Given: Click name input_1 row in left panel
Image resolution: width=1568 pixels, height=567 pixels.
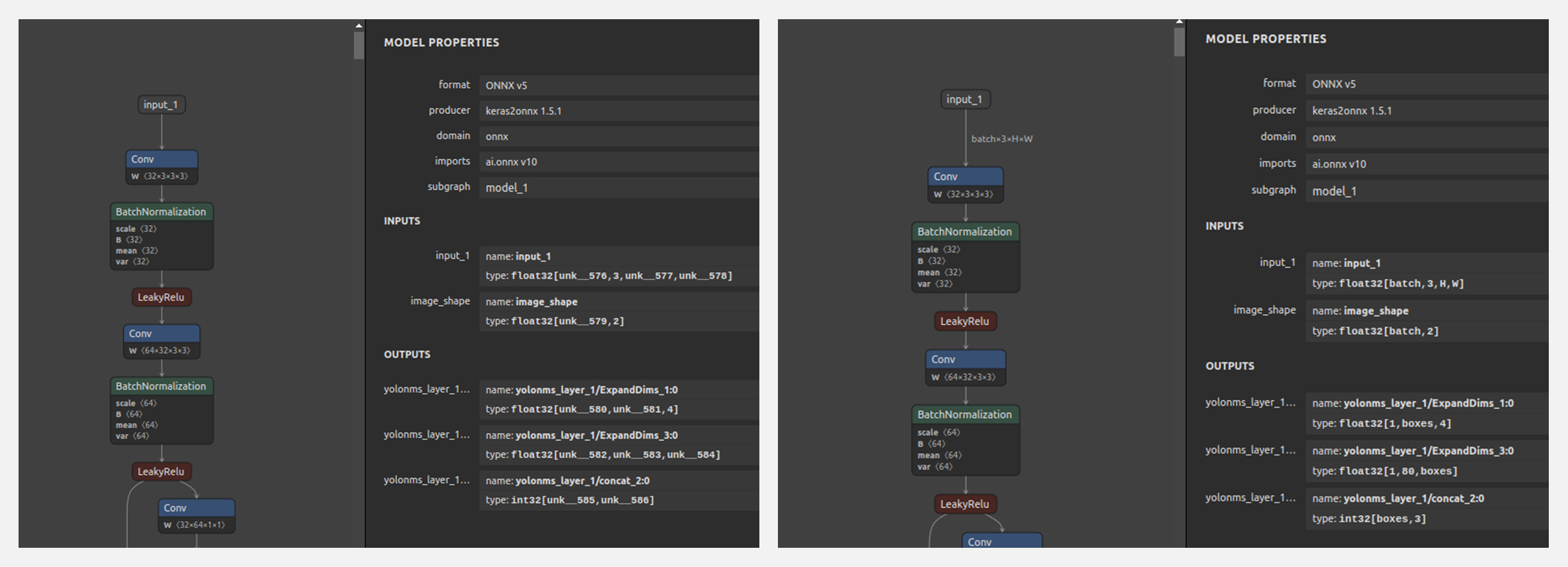Looking at the screenshot, I should [619, 256].
